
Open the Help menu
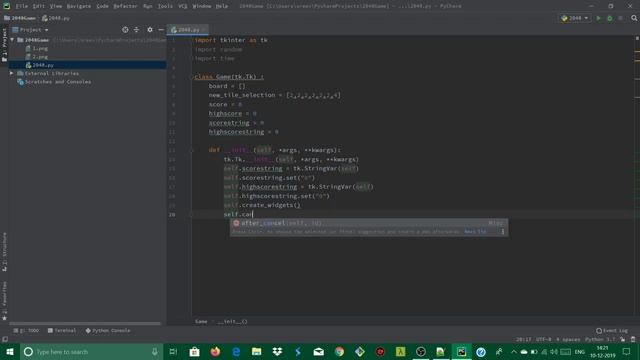pos(222,6)
